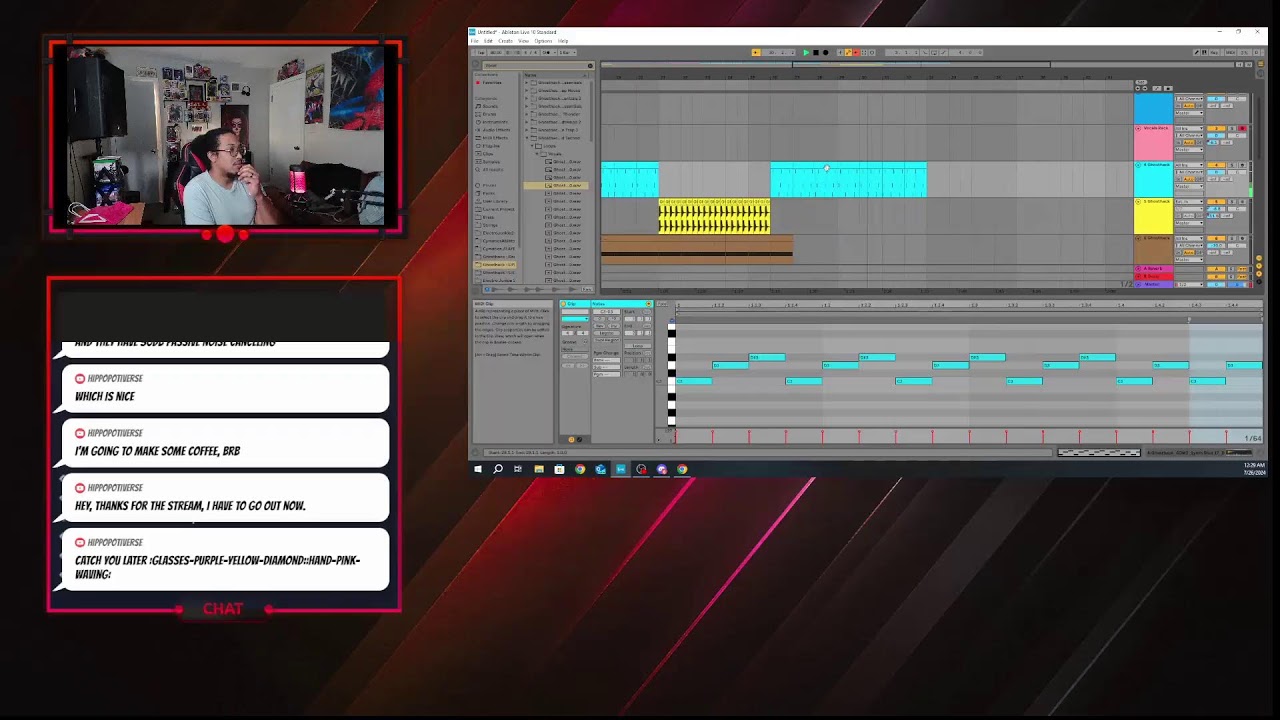Solo the Vocals Rack track
1280x720 pixels.
coord(1231,128)
